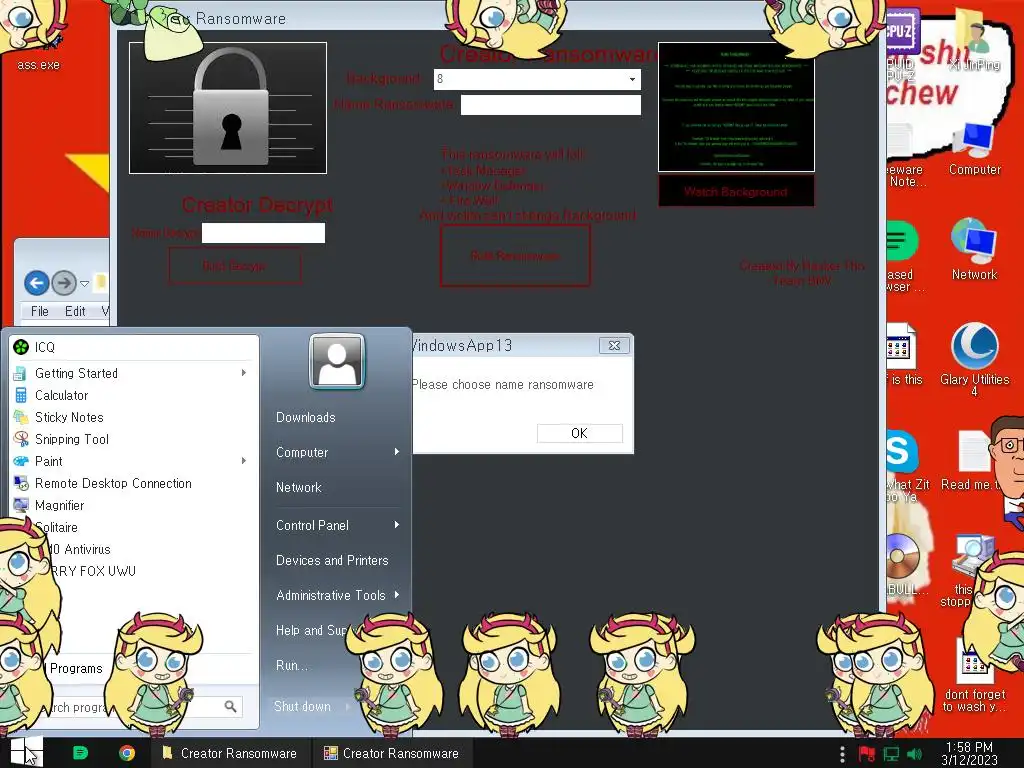Select the Network desktop icon
The image size is (1024, 768).
[x=974, y=250]
